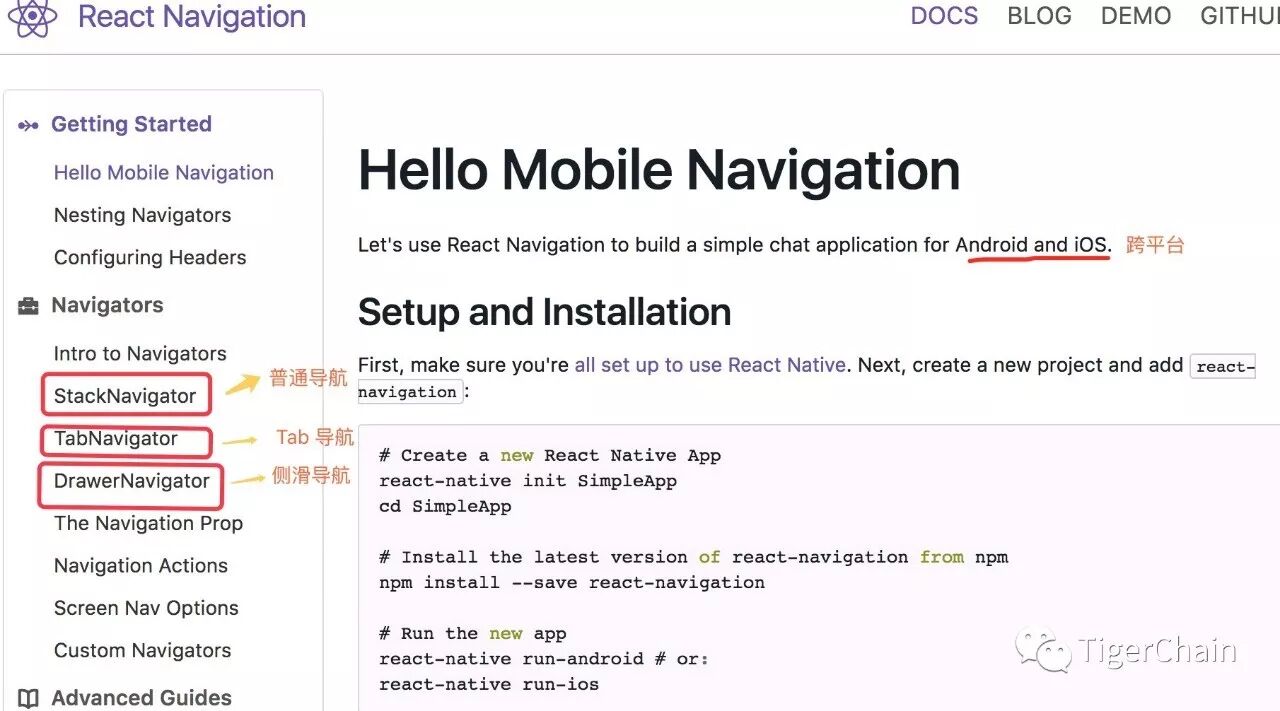This screenshot has height=711, width=1280.
Task: Click 'npm install --save react-navigation' code line
Action: click(x=572, y=582)
